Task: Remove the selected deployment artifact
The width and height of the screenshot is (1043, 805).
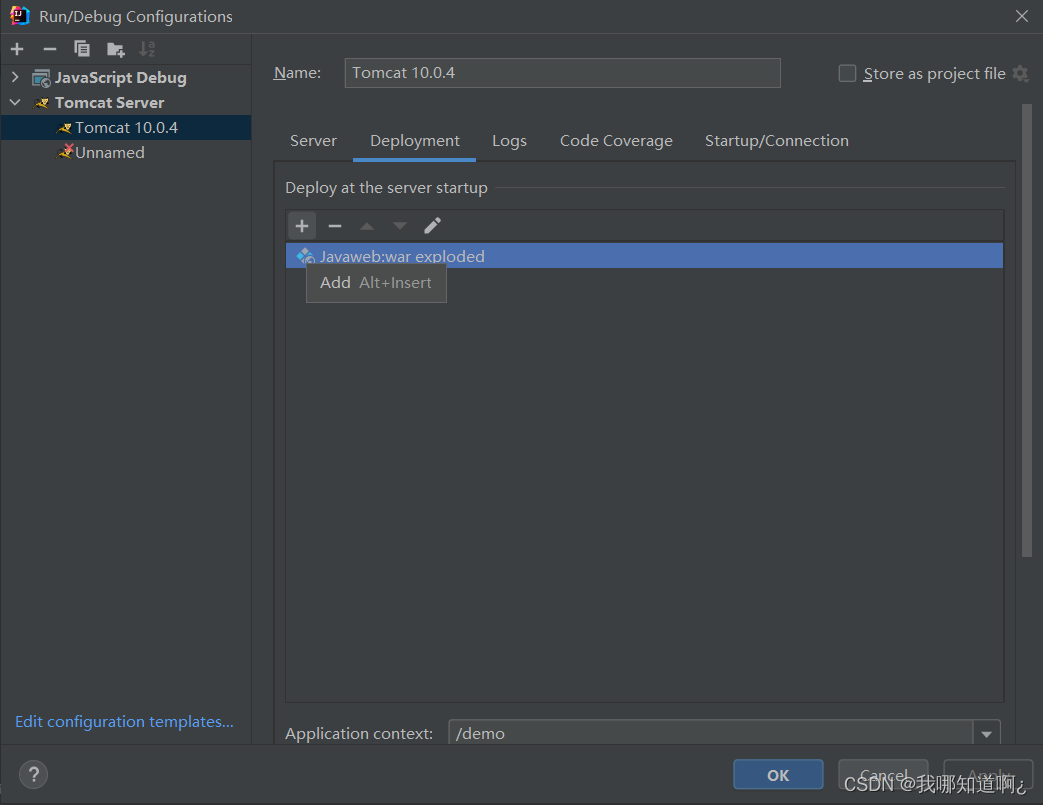Action: [335, 226]
